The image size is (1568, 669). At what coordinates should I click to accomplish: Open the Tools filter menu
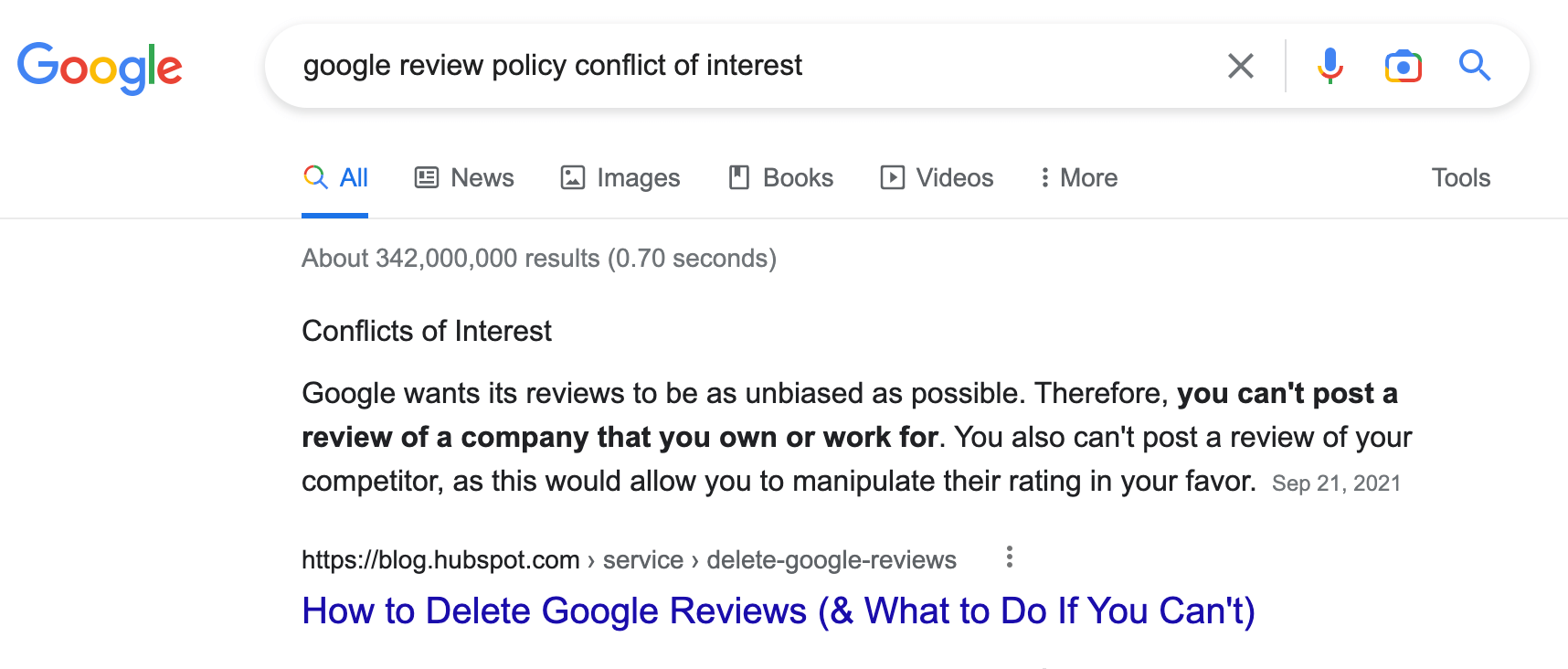[1460, 177]
